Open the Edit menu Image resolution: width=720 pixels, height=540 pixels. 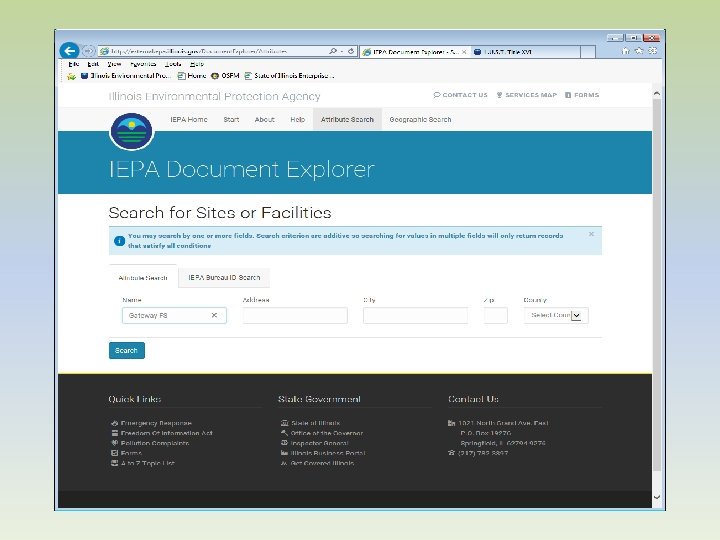click(93, 64)
